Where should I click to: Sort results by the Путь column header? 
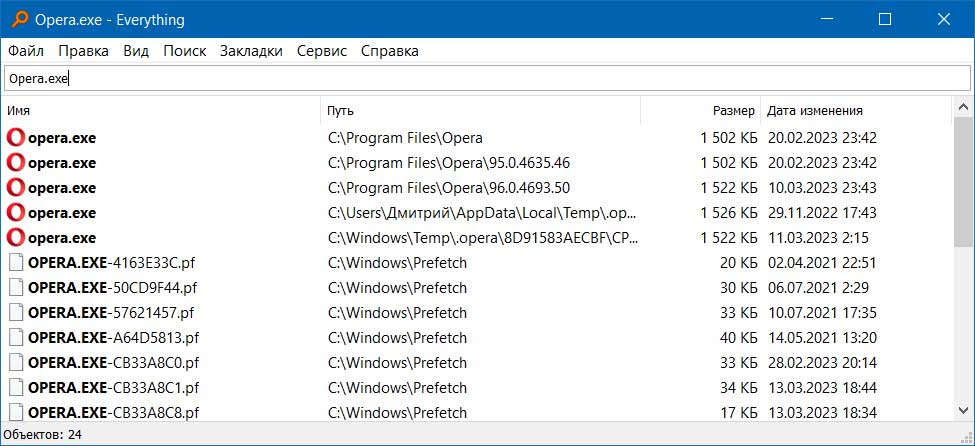click(481, 111)
